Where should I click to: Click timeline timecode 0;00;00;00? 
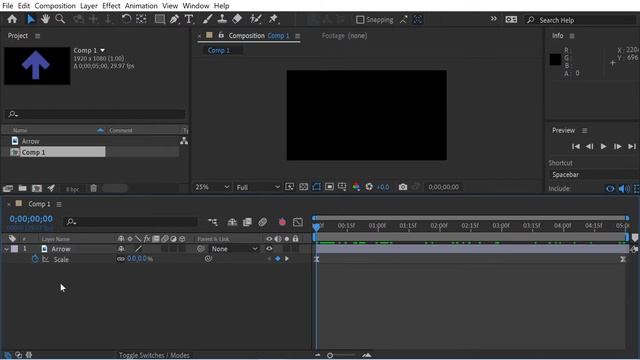31,219
